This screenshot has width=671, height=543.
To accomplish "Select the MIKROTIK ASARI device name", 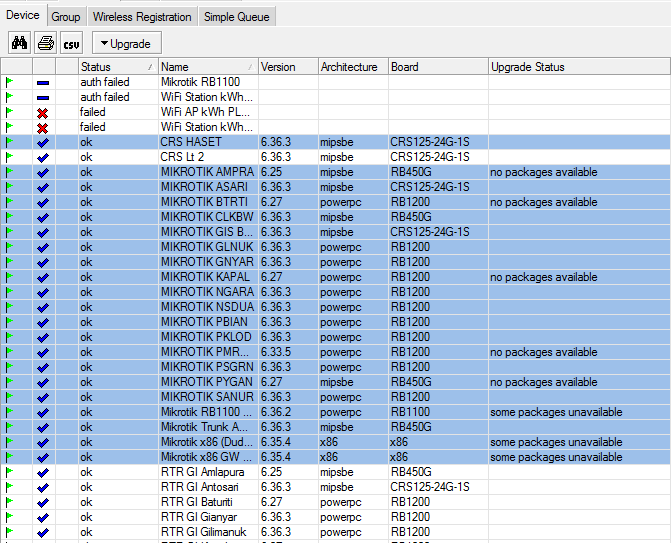I will coord(204,187).
